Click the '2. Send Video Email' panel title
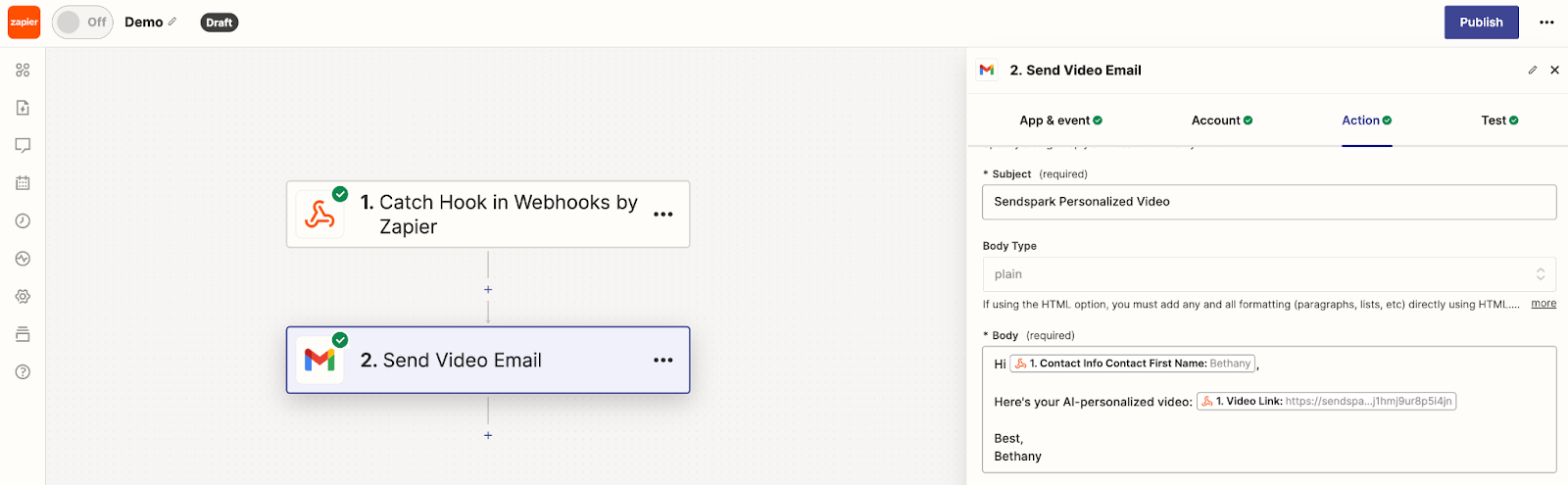The width and height of the screenshot is (1568, 485). (1075, 71)
